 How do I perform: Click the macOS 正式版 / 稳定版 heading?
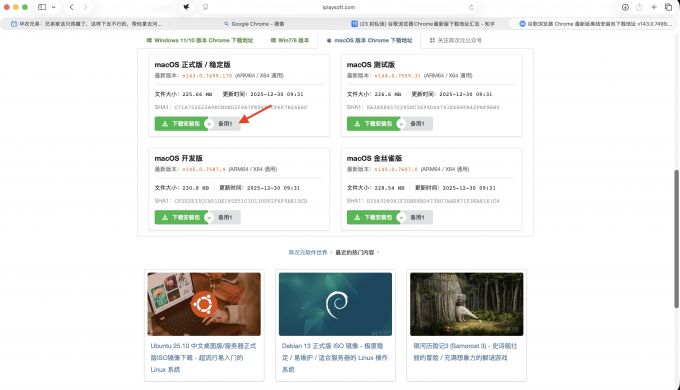point(193,65)
